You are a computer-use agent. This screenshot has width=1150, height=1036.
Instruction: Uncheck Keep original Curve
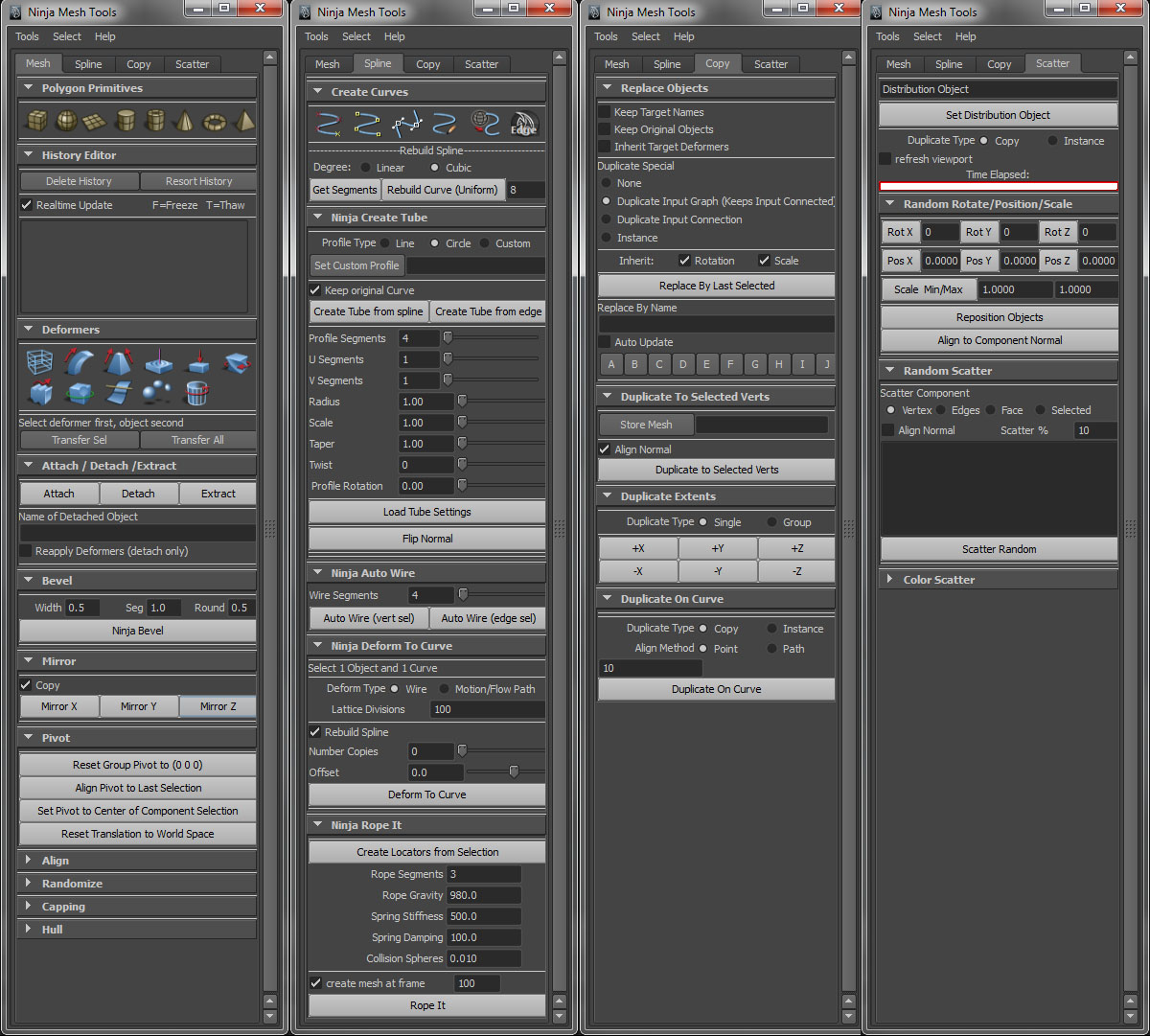click(315, 290)
